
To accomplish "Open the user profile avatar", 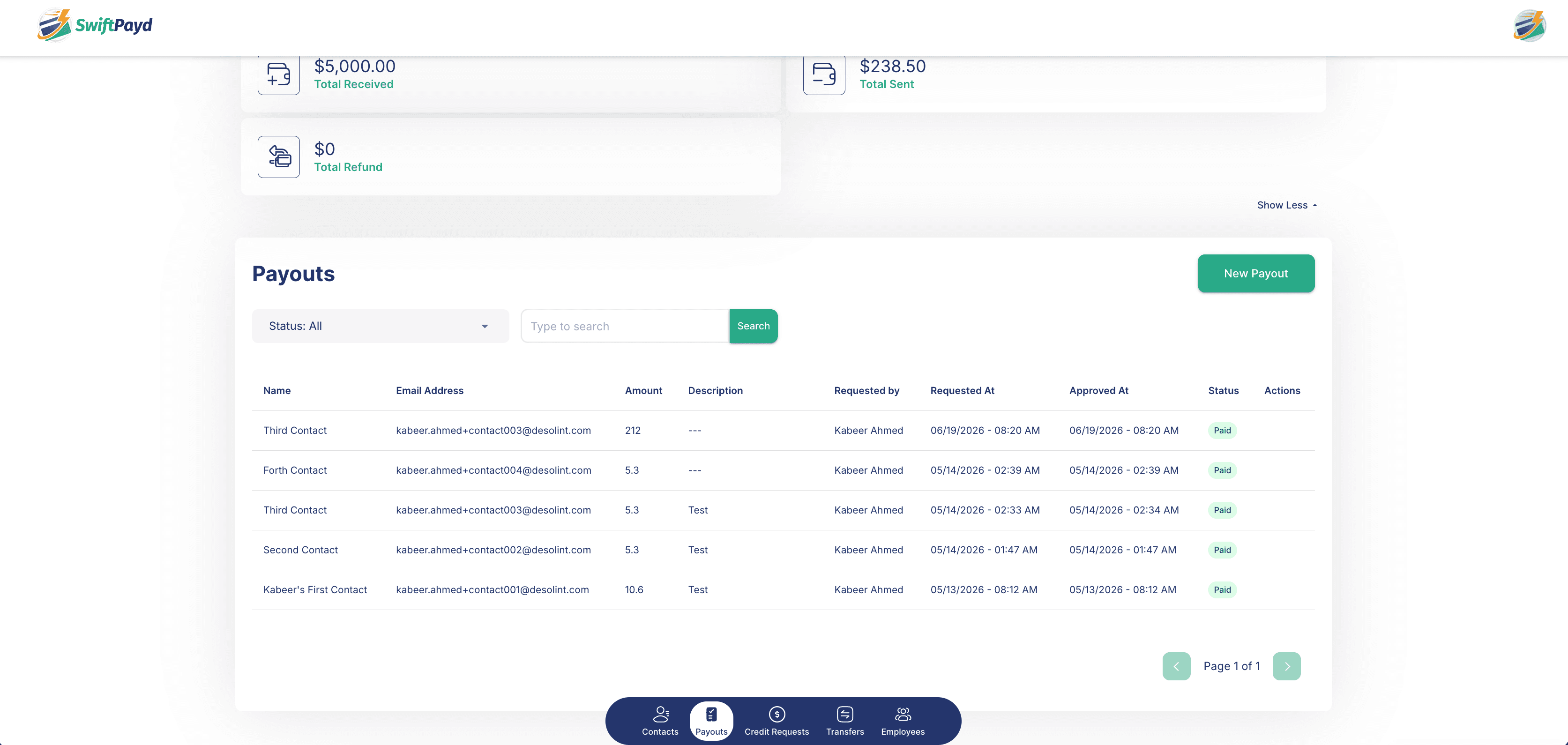I will [1529, 26].
